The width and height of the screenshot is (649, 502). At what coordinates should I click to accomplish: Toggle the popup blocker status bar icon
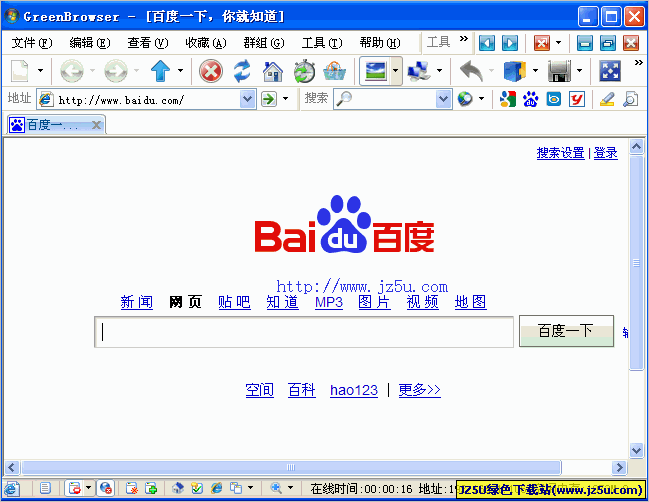(x=75, y=489)
